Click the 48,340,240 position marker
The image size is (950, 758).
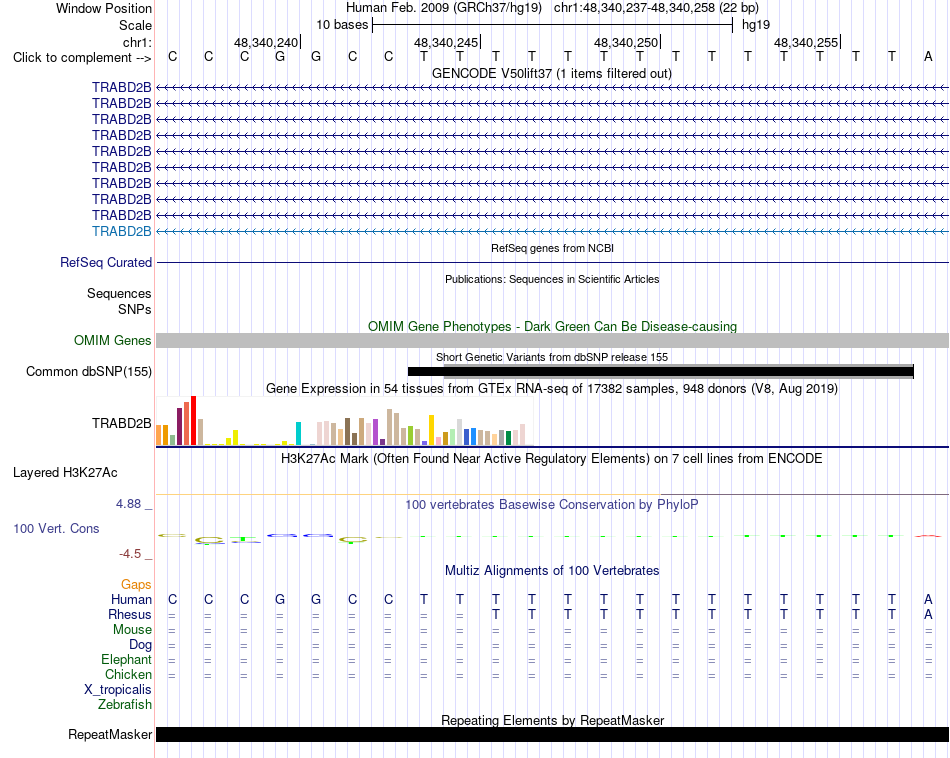click(266, 42)
